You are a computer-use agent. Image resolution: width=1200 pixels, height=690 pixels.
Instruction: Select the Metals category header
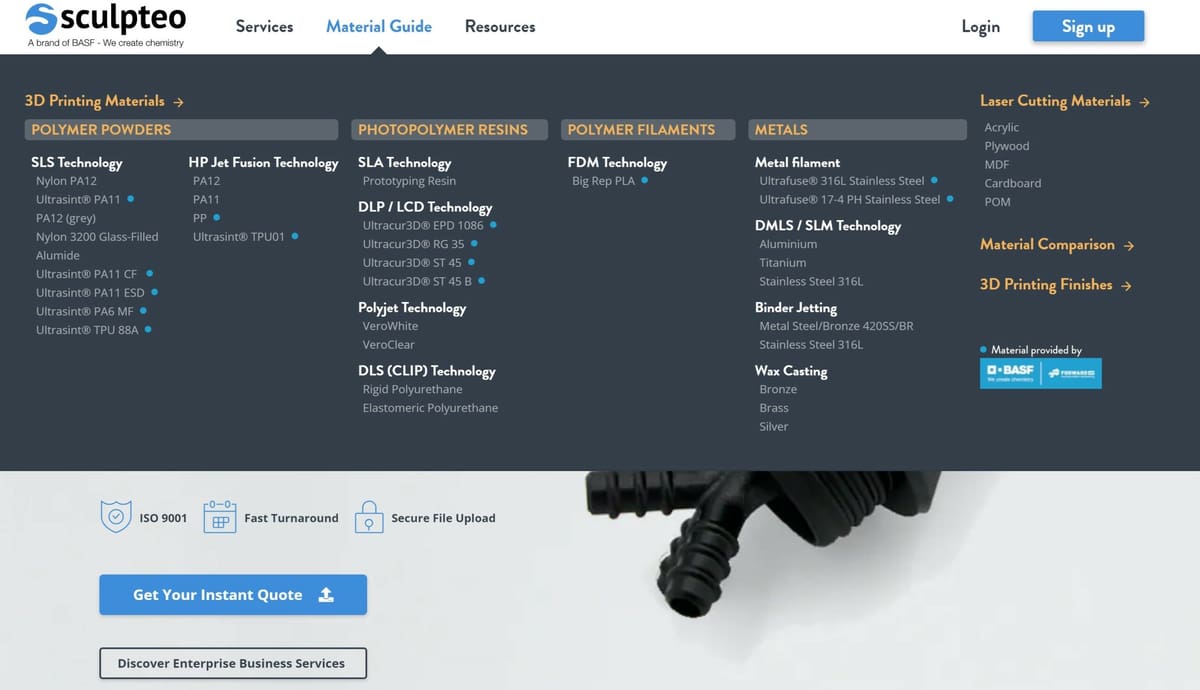click(x=858, y=130)
